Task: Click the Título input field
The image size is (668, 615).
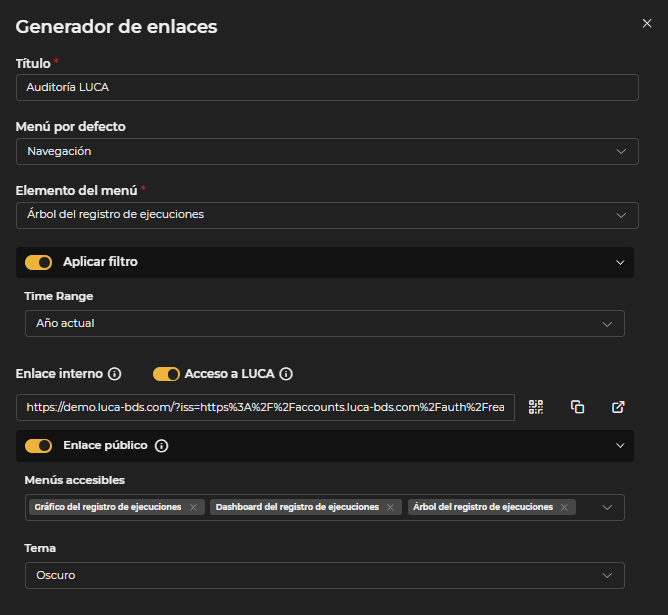Action: 327,87
